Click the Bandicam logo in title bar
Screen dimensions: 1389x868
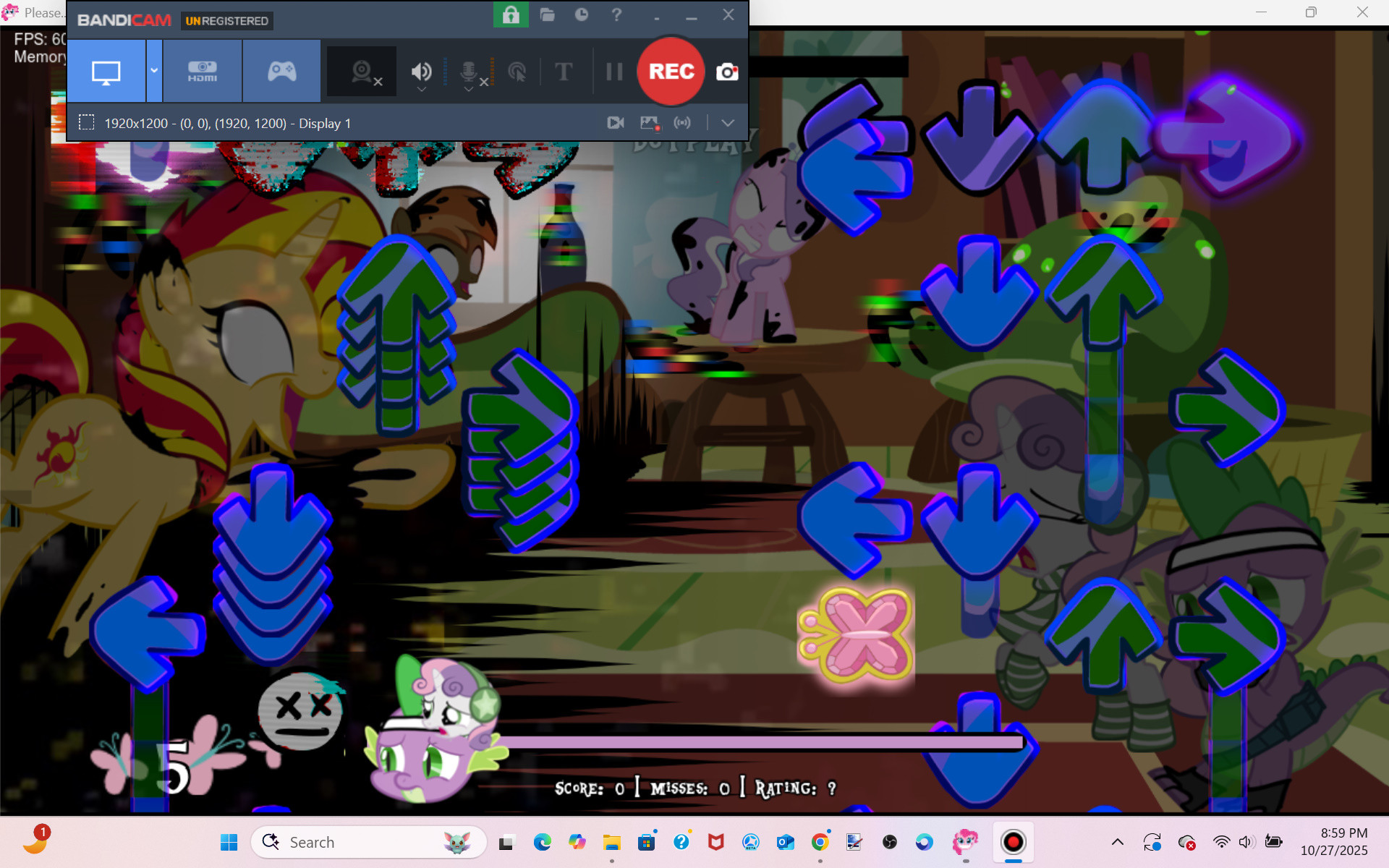(x=124, y=20)
